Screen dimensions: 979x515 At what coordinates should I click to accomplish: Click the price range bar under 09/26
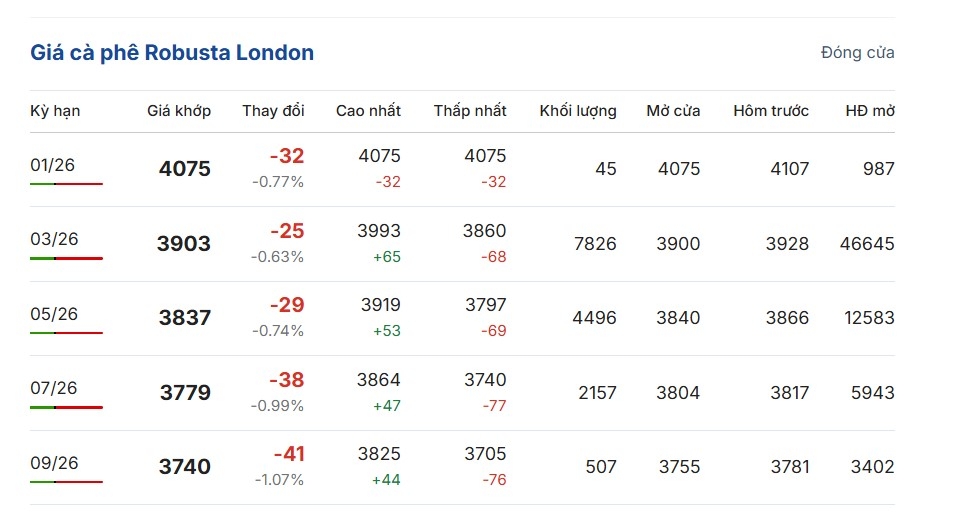click(x=66, y=482)
